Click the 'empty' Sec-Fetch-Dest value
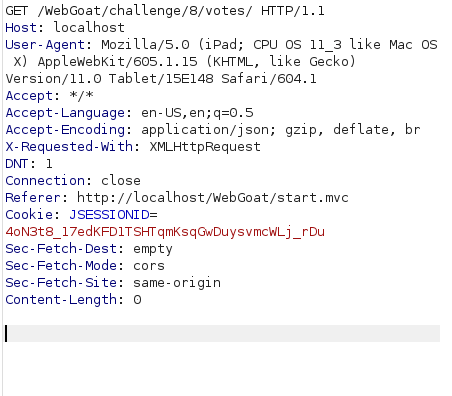 click(153, 249)
